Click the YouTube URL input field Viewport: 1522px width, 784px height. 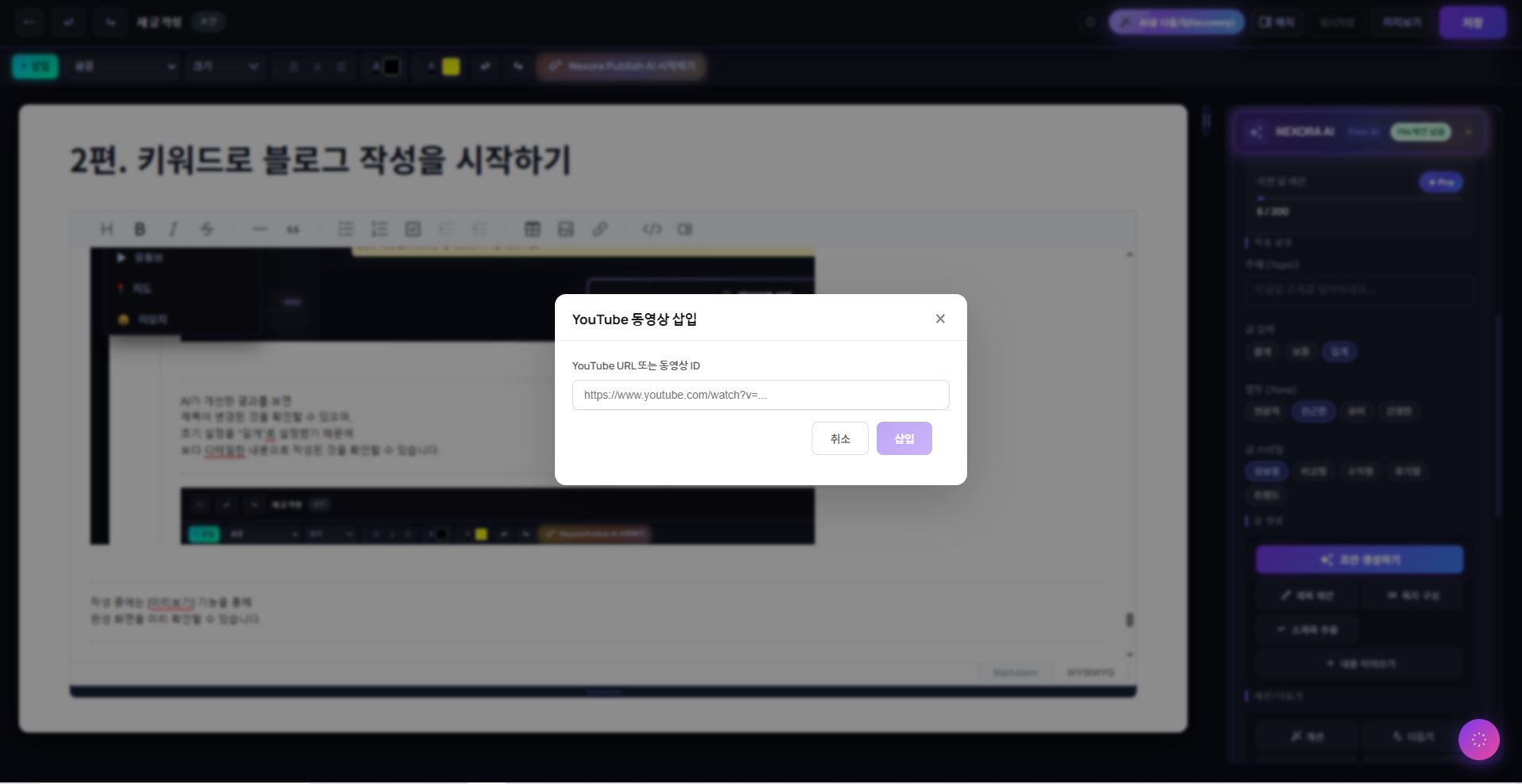[x=760, y=395]
